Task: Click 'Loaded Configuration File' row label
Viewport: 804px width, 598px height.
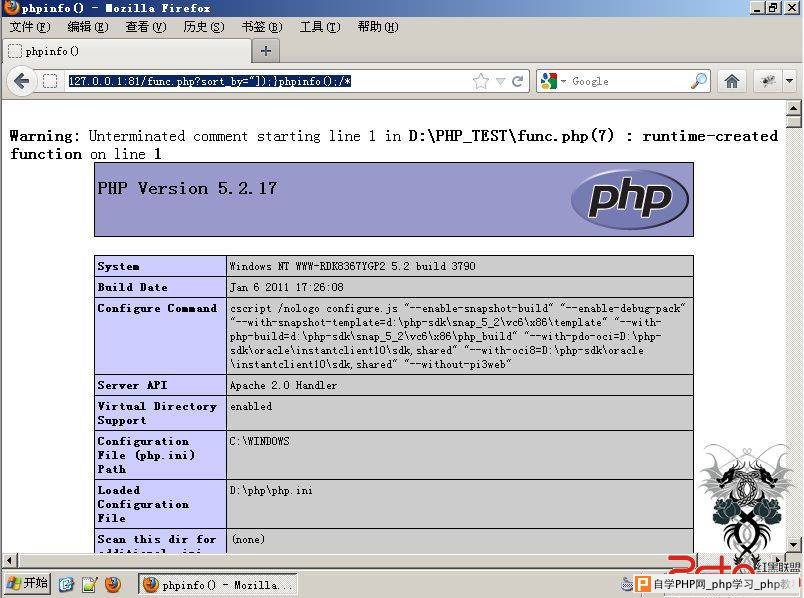Action: 143,504
